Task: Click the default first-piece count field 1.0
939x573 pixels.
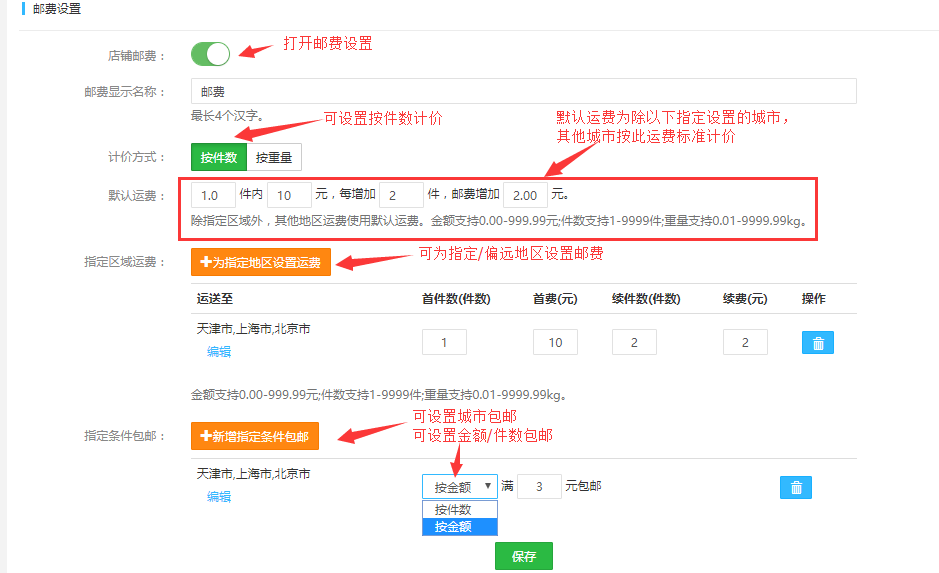Action: [212, 195]
